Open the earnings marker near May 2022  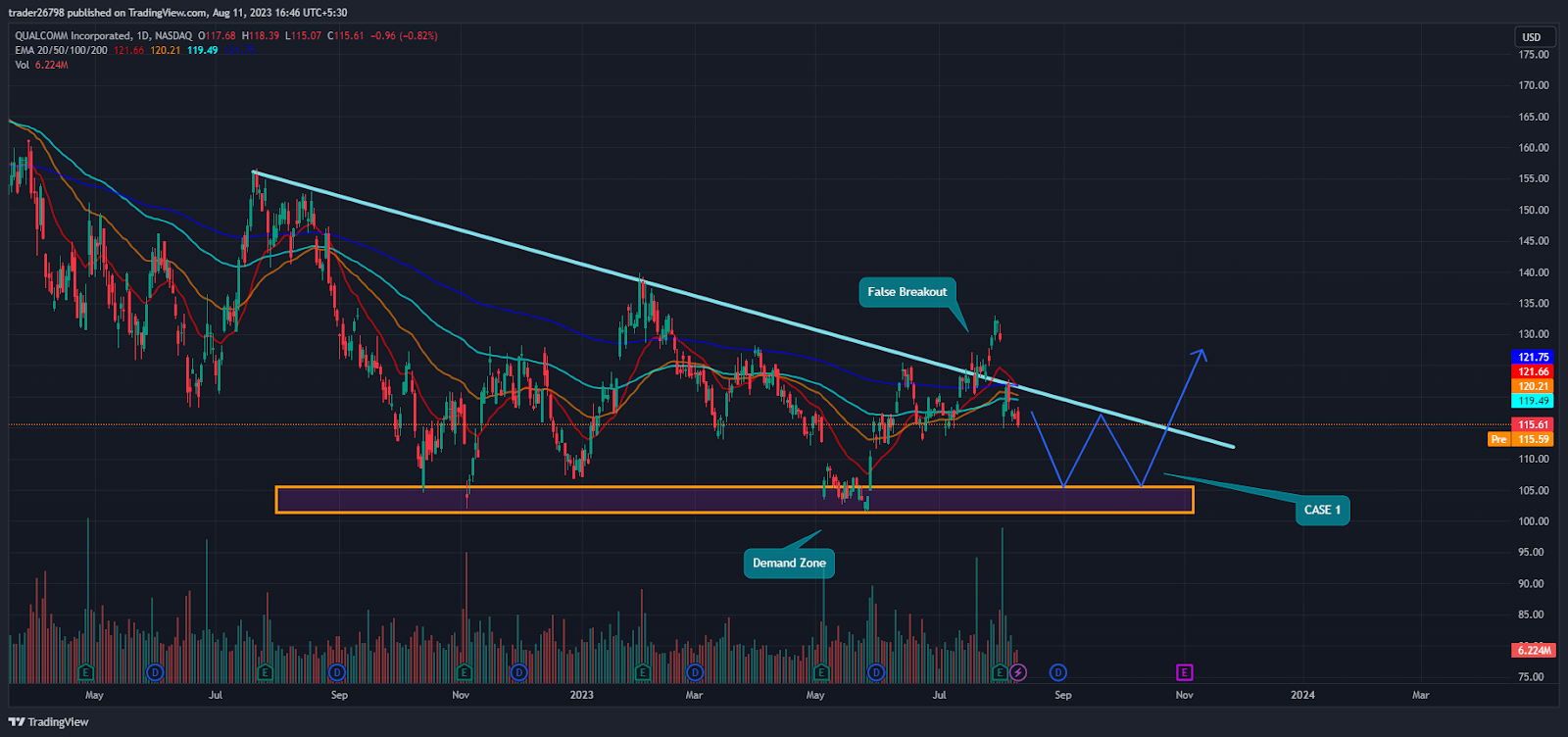coord(86,672)
